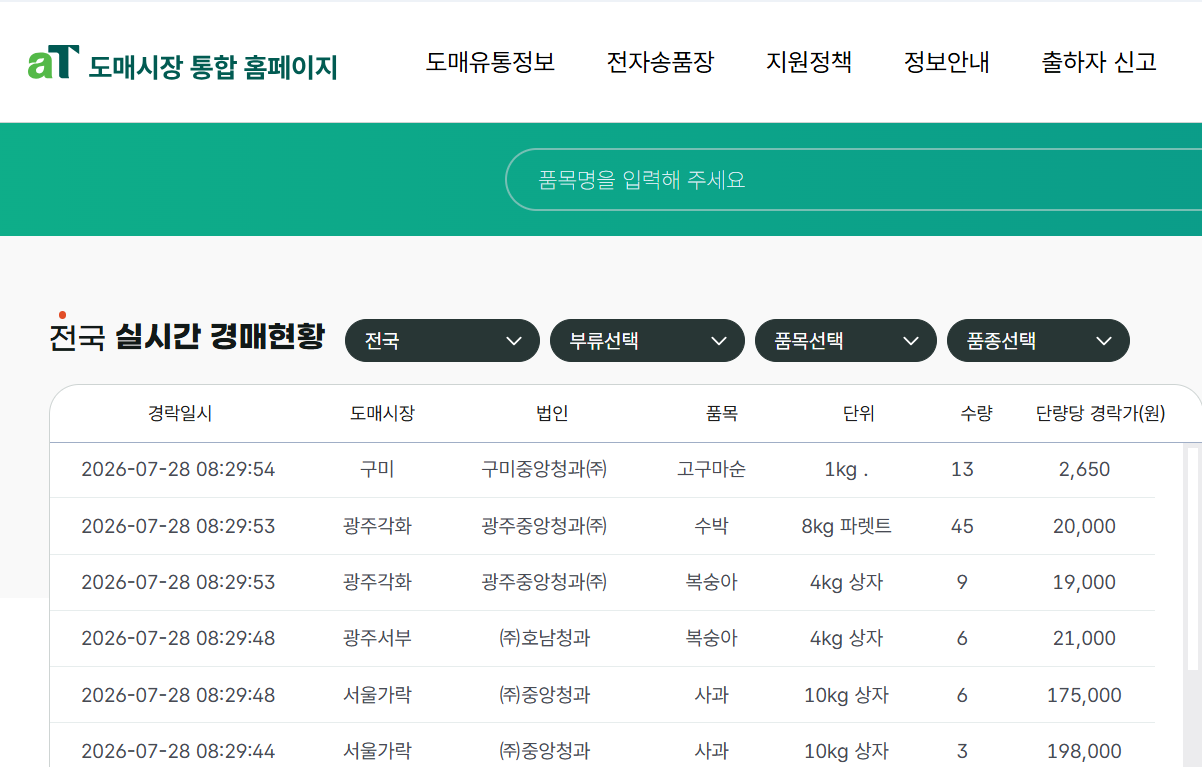The image size is (1202, 767).
Task: Open the aT 도매시장 통합 홈페이지 logo
Action: point(182,64)
